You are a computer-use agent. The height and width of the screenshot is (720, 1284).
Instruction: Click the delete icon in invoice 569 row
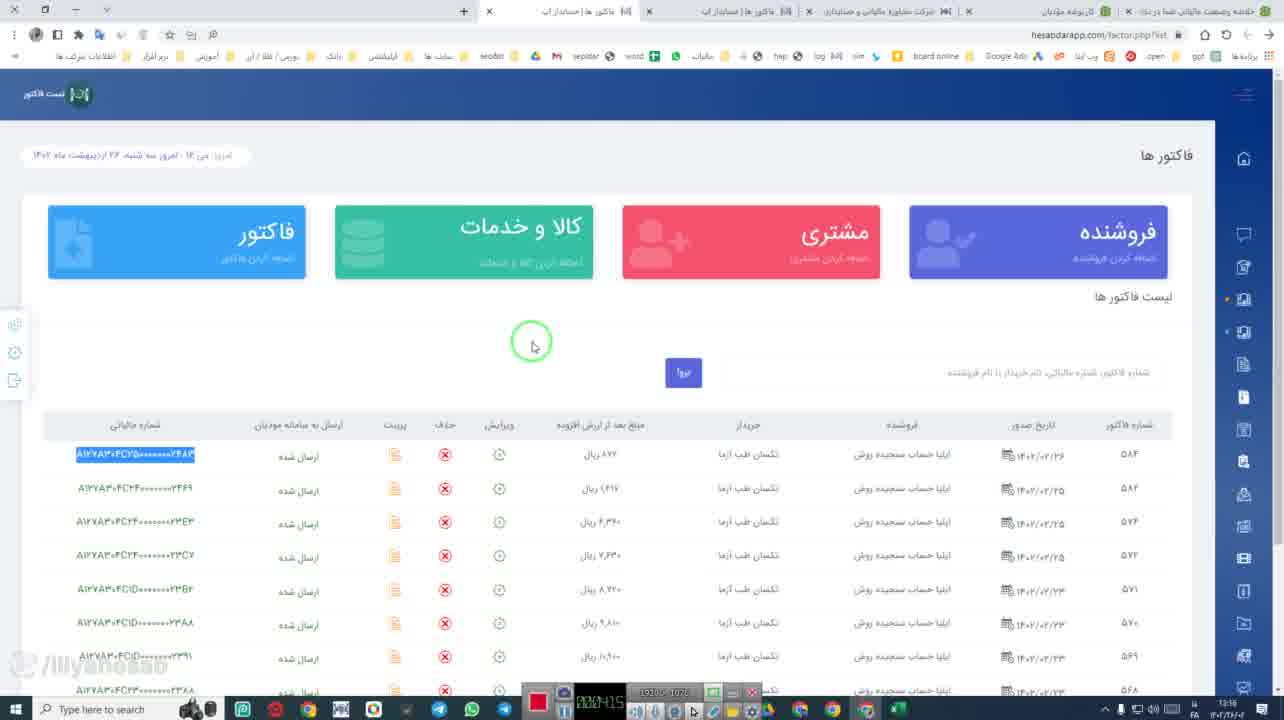(445, 658)
